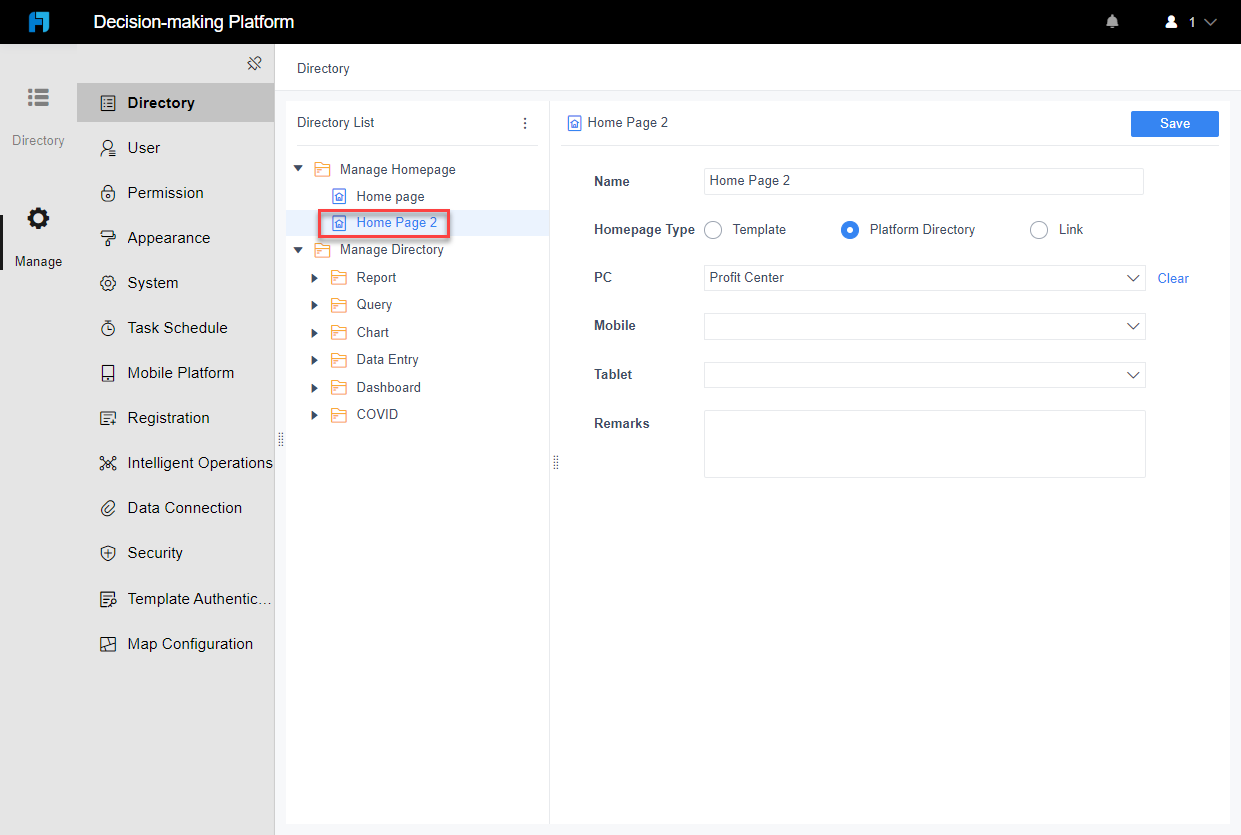
Task: Select the Directory icon in the left sidebar
Action: point(38,97)
